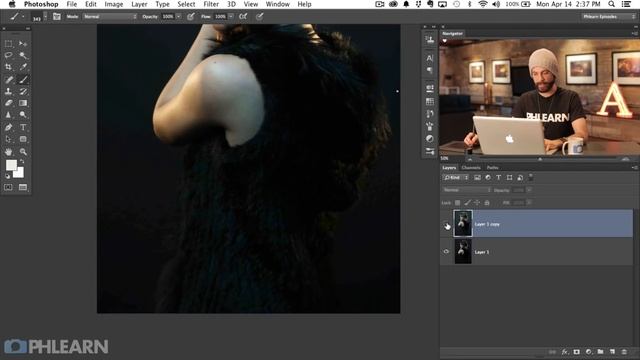
Task: Filter layers for pixel layers
Action: tap(477, 178)
